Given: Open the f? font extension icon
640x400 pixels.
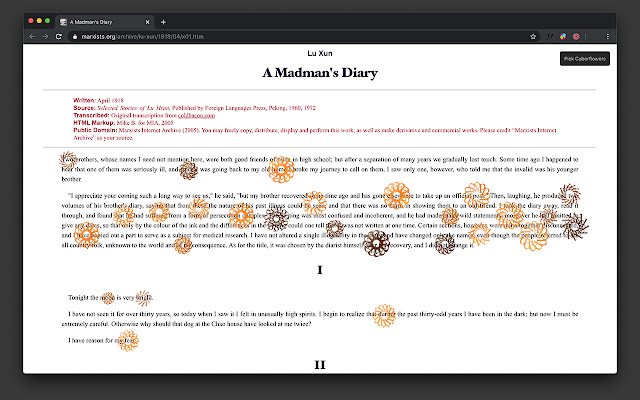Looking at the screenshot, I should 550,36.
